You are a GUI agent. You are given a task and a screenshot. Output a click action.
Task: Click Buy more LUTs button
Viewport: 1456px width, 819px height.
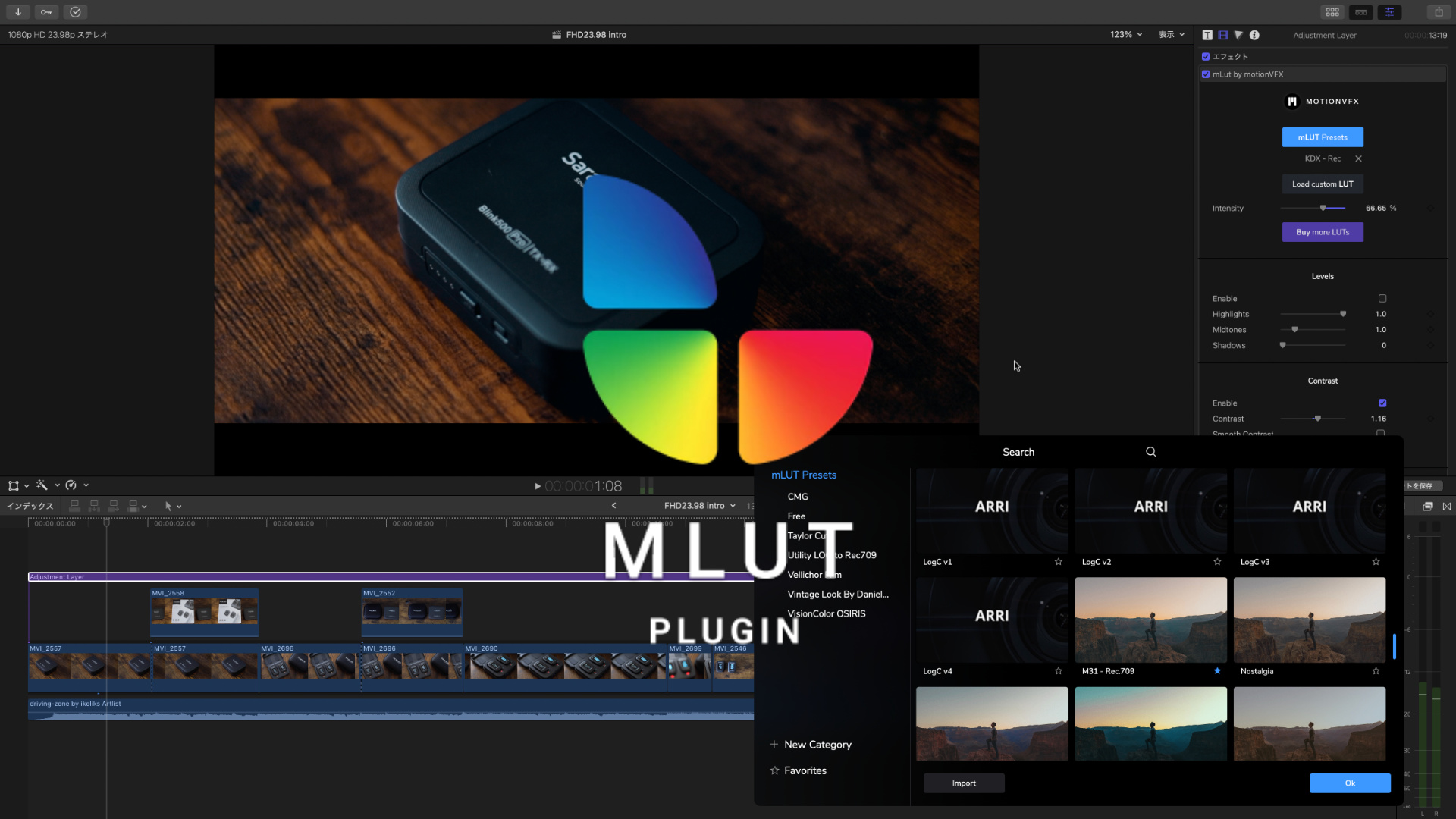[1323, 232]
